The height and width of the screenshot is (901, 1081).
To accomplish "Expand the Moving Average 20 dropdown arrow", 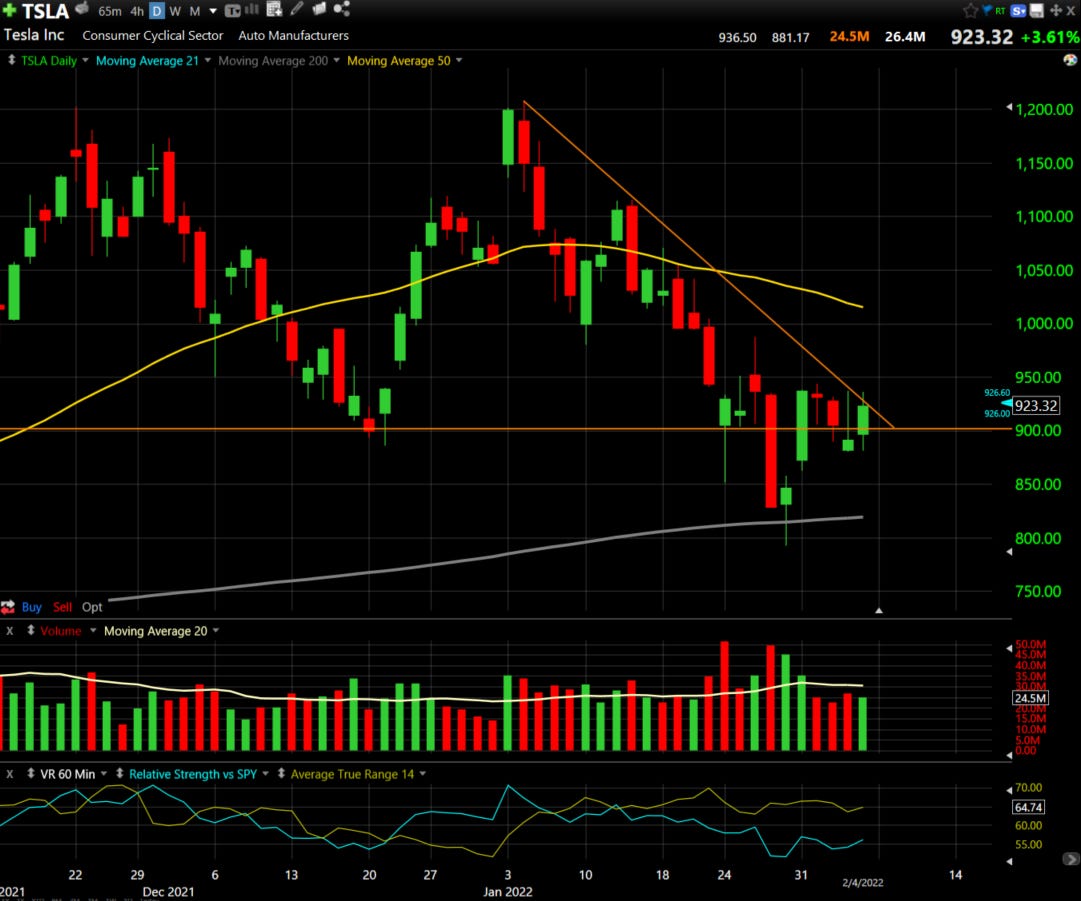I will 216,630.
